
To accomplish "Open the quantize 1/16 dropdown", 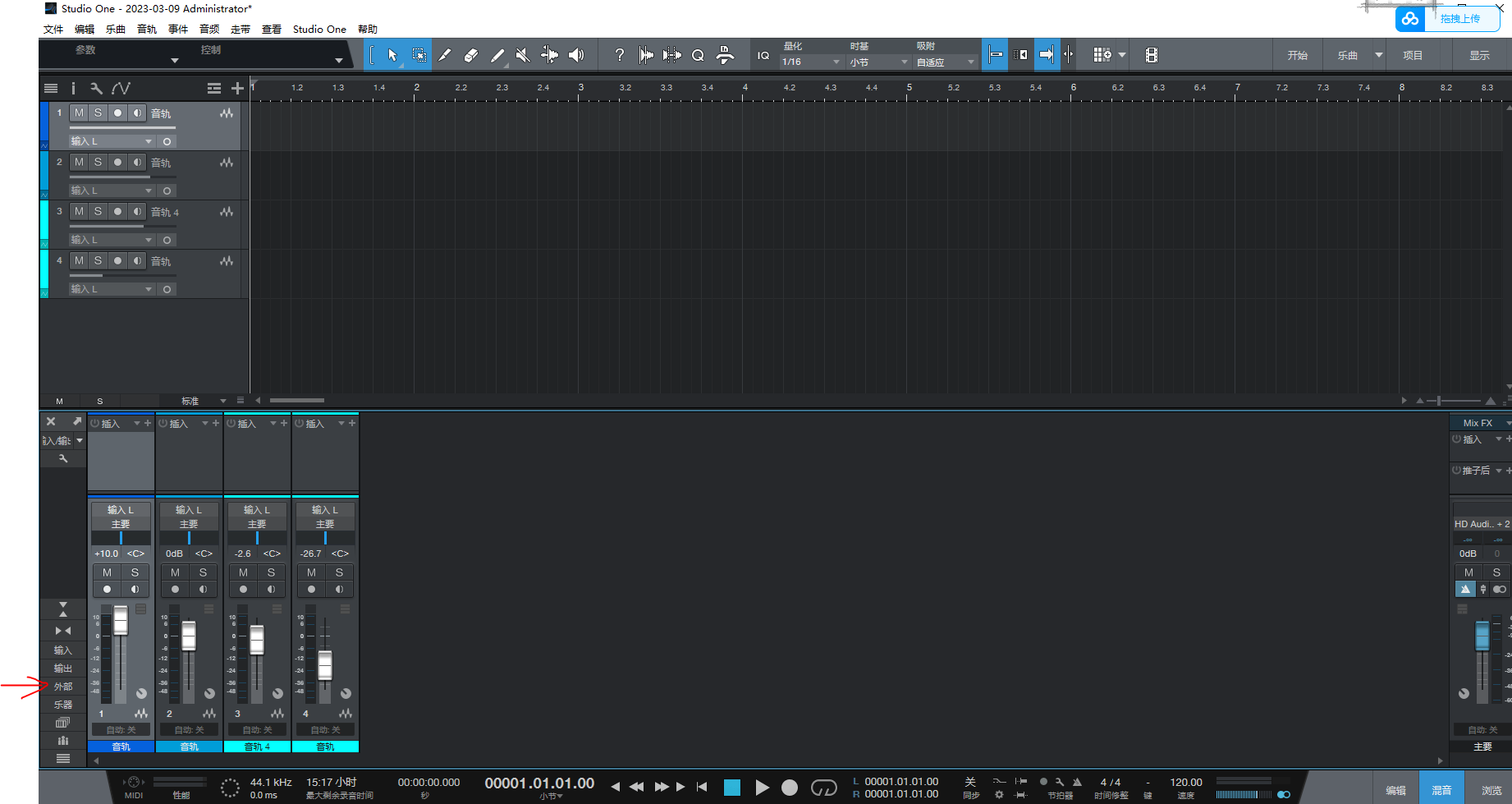I will 811,62.
